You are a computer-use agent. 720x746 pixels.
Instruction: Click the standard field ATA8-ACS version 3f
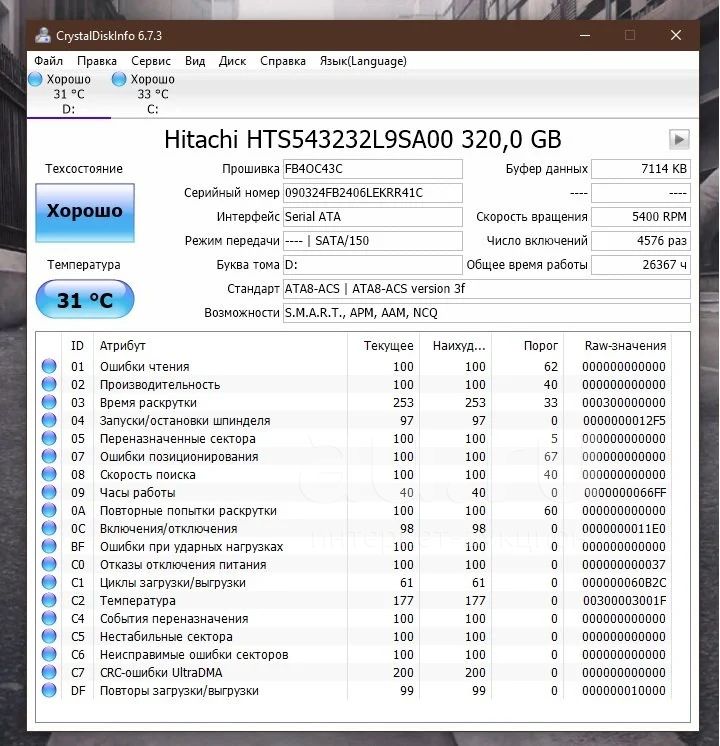[486, 289]
